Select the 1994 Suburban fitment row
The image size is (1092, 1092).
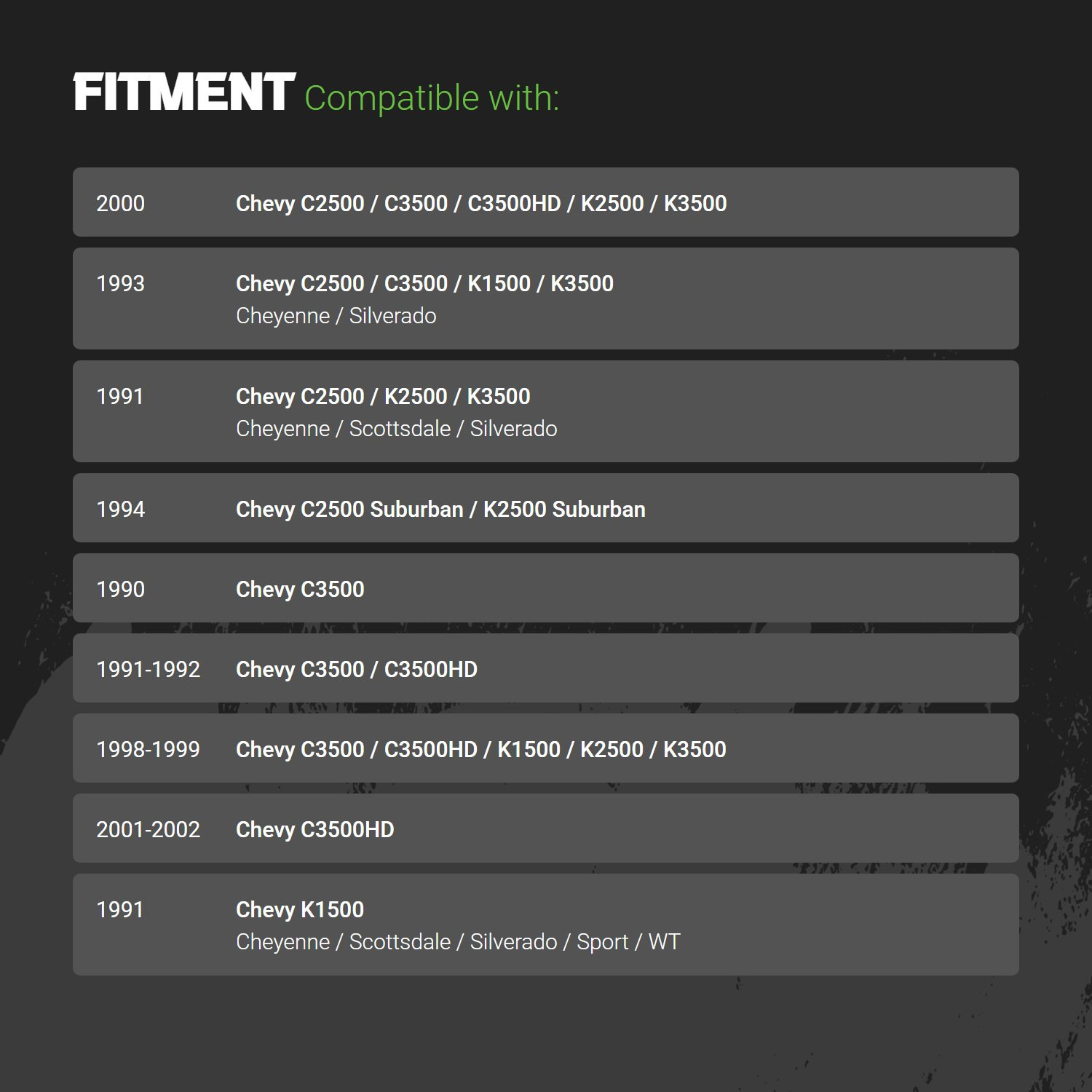[546, 508]
